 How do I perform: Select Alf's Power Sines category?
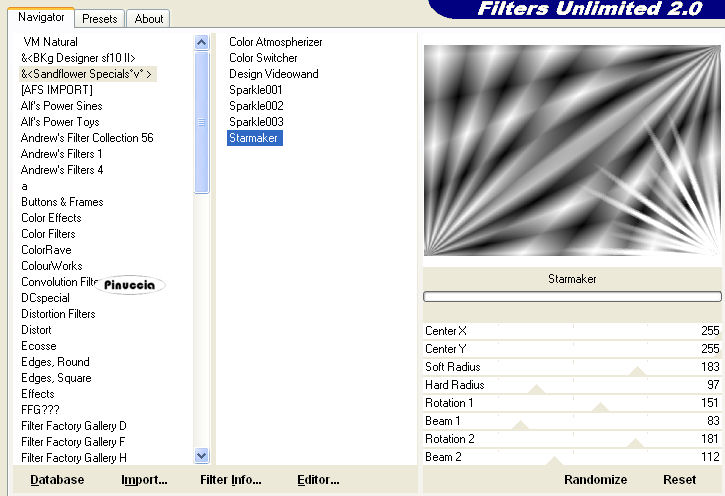(61, 106)
